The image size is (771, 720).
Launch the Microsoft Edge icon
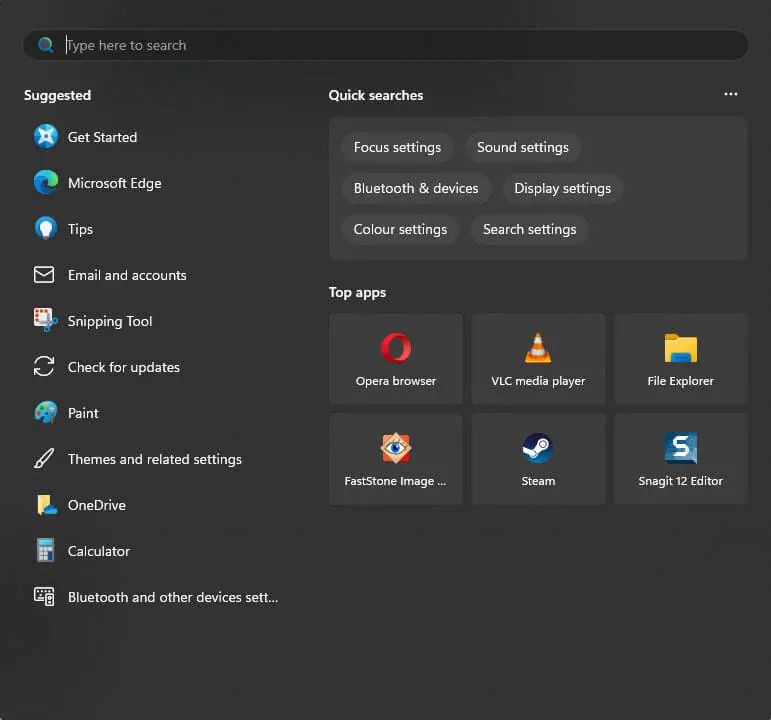click(x=46, y=182)
